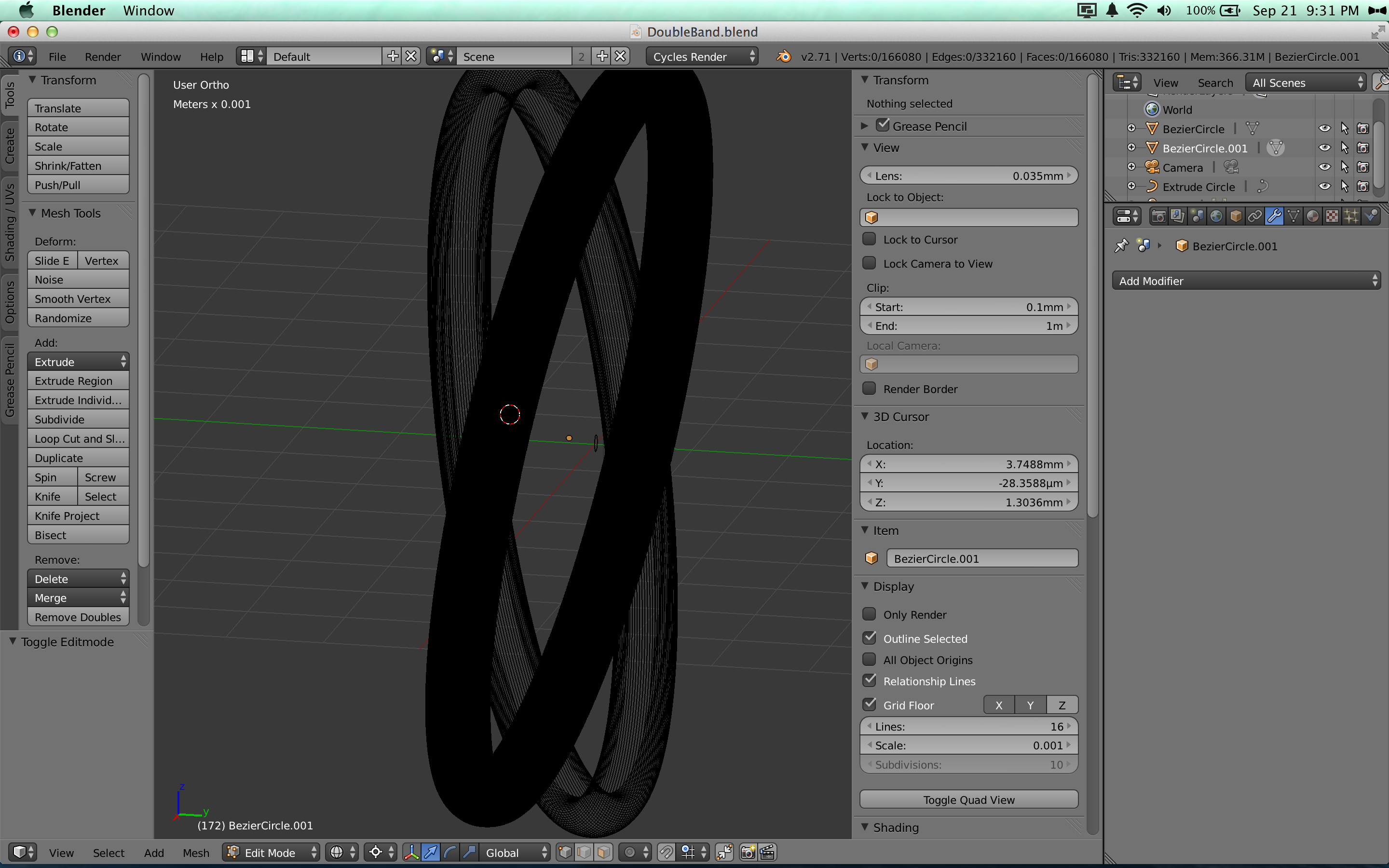Switch to Vertex select mode
Screen dimensions: 1389x868
tap(565, 852)
